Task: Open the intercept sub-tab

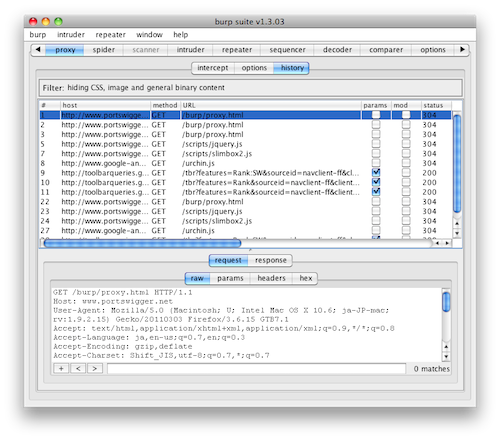Action: tap(213, 68)
